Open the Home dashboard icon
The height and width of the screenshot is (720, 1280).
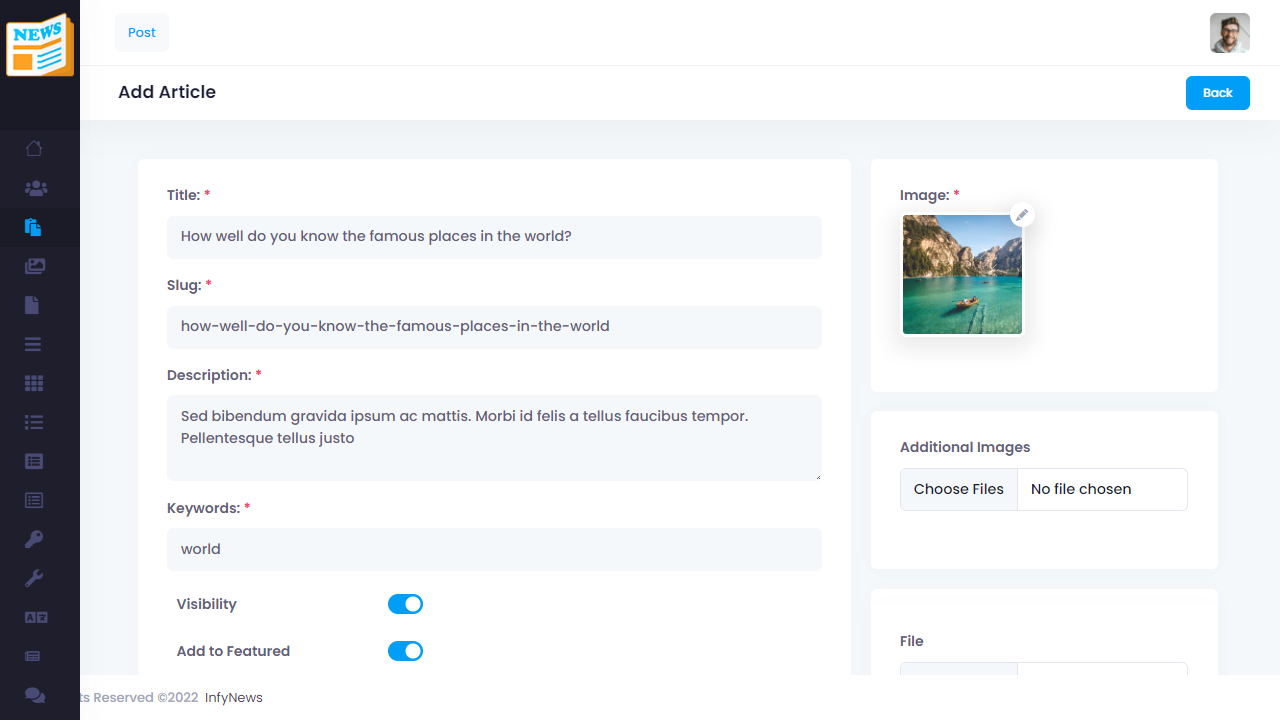pyautogui.click(x=33, y=148)
